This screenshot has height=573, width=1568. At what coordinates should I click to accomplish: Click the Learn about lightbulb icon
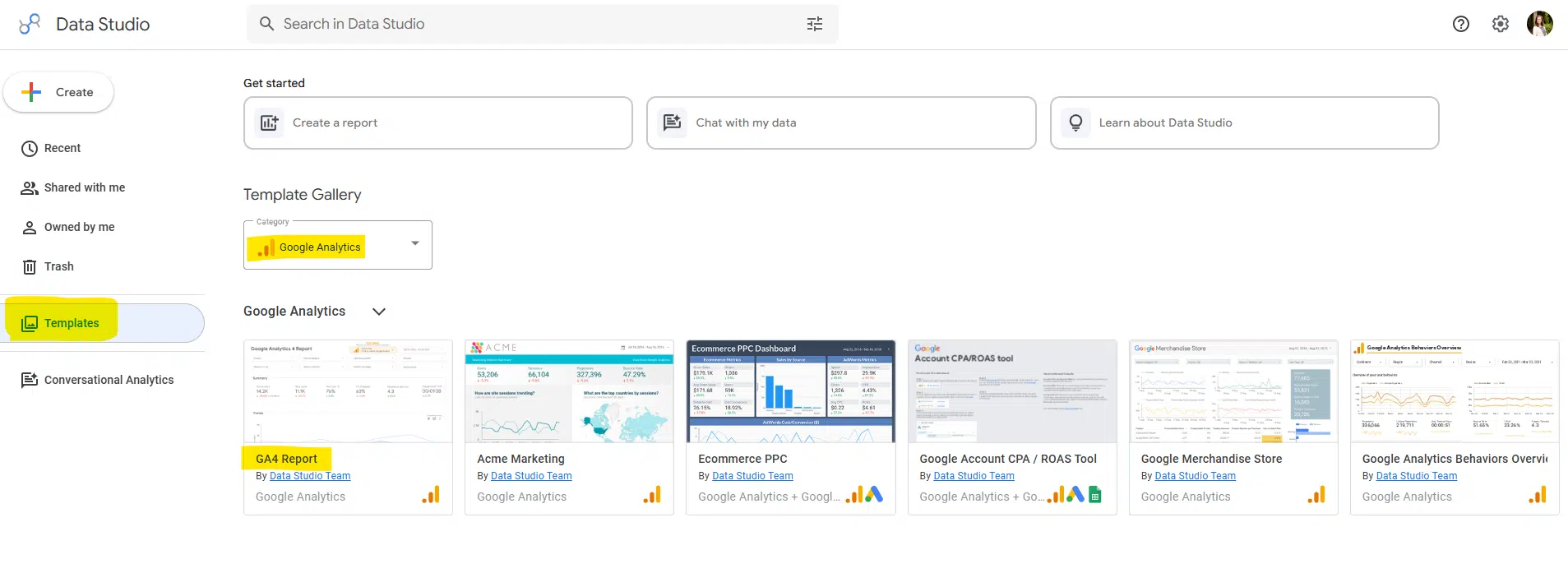tap(1075, 122)
